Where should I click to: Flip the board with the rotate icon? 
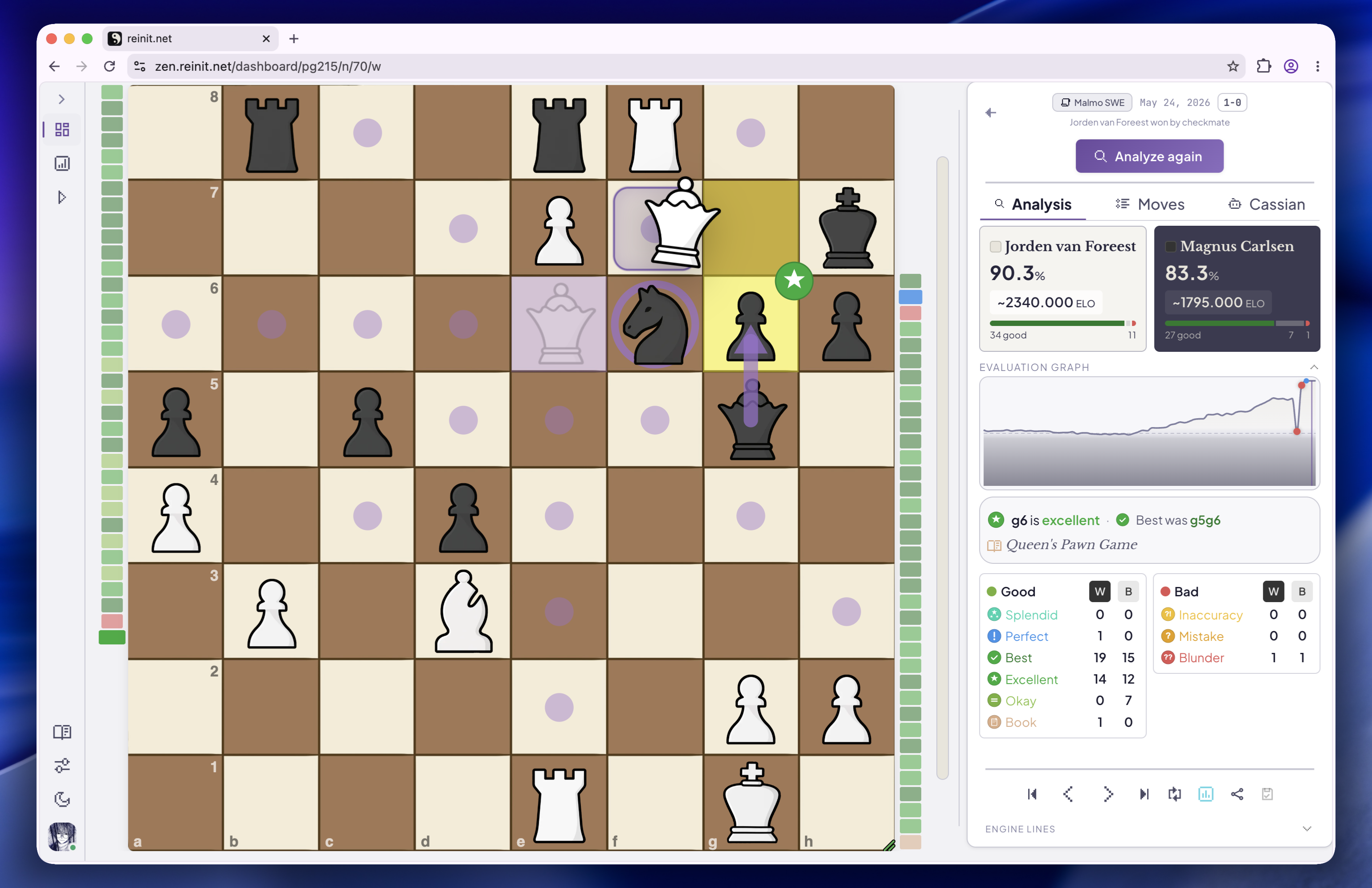1174,794
